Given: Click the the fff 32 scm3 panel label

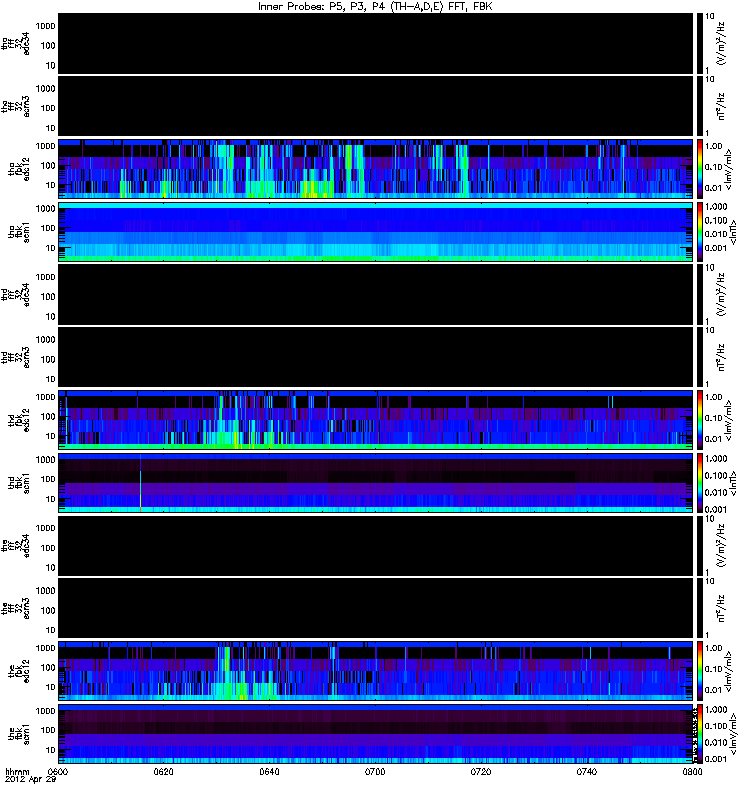Looking at the screenshot, I should coord(16,608).
